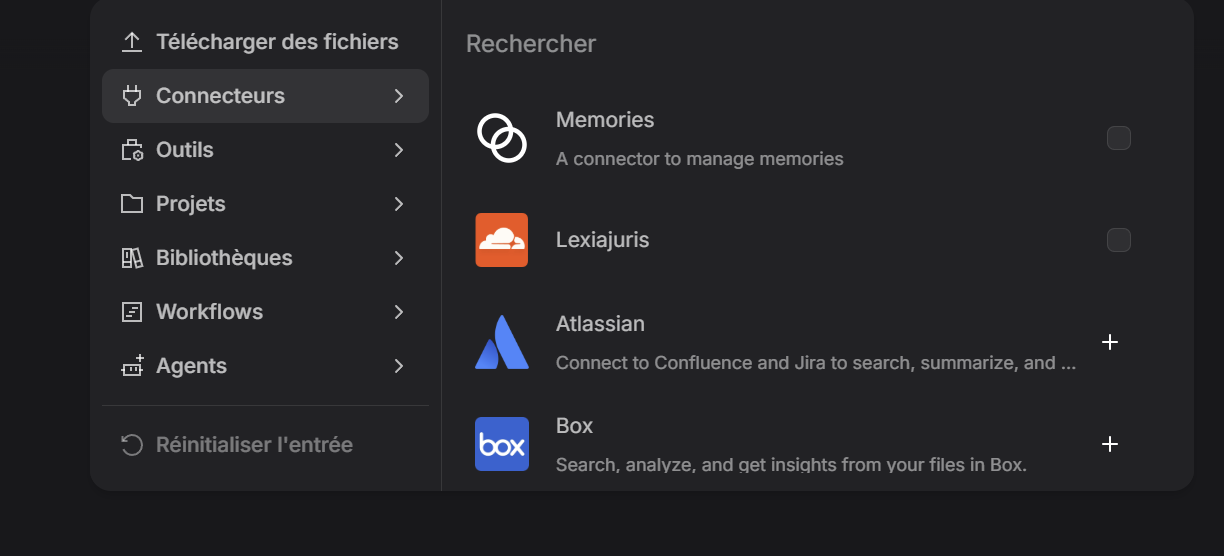Select Réinitialiser l'entrée option
The height and width of the screenshot is (556, 1224).
(265, 444)
